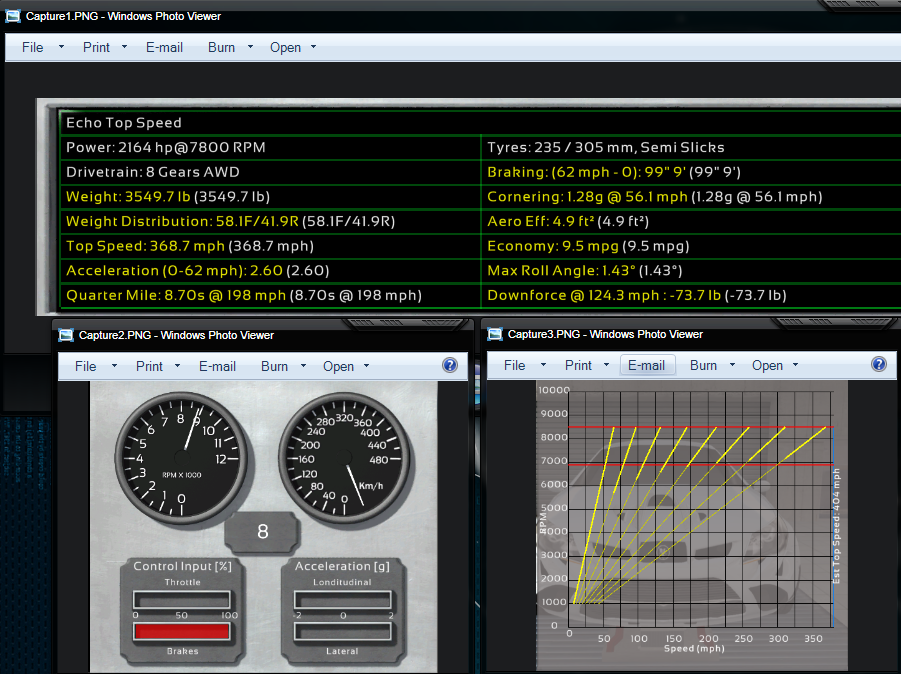
Task: Click the RPM x 1000 tachometer gauge
Action: (x=182, y=458)
